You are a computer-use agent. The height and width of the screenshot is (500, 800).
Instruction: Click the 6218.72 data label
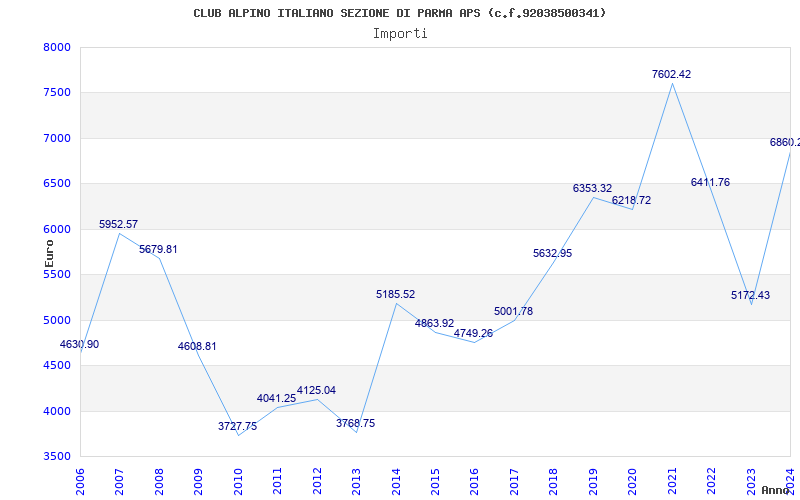[x=632, y=201]
